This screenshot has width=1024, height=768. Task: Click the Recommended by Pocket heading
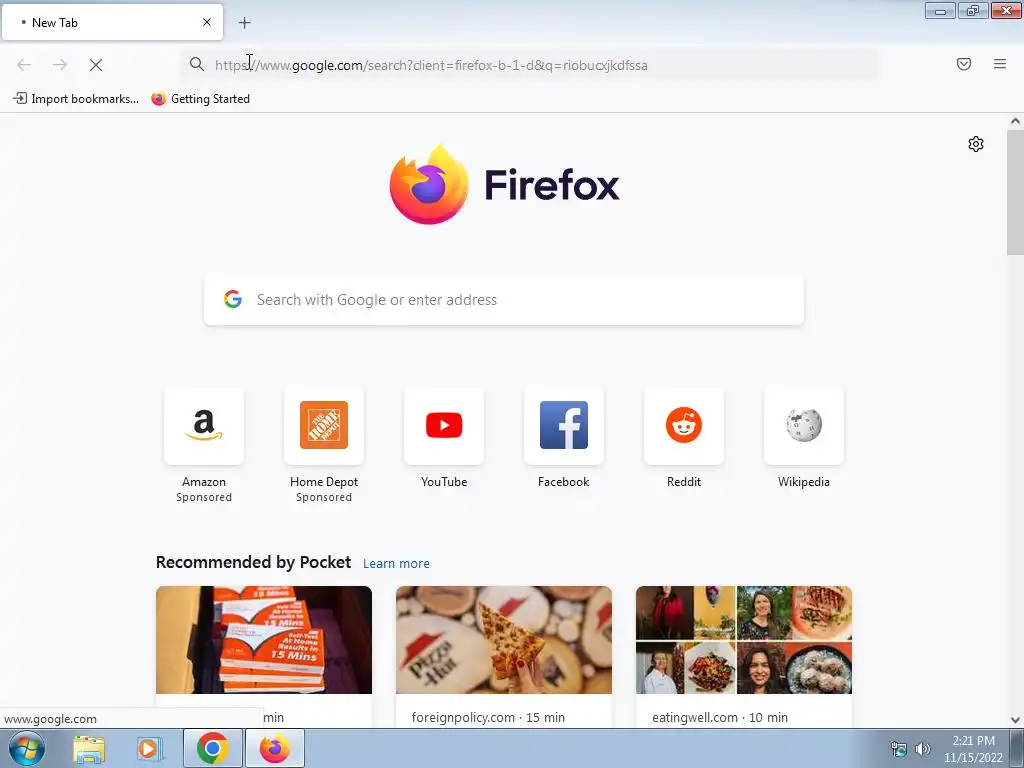[x=253, y=562]
